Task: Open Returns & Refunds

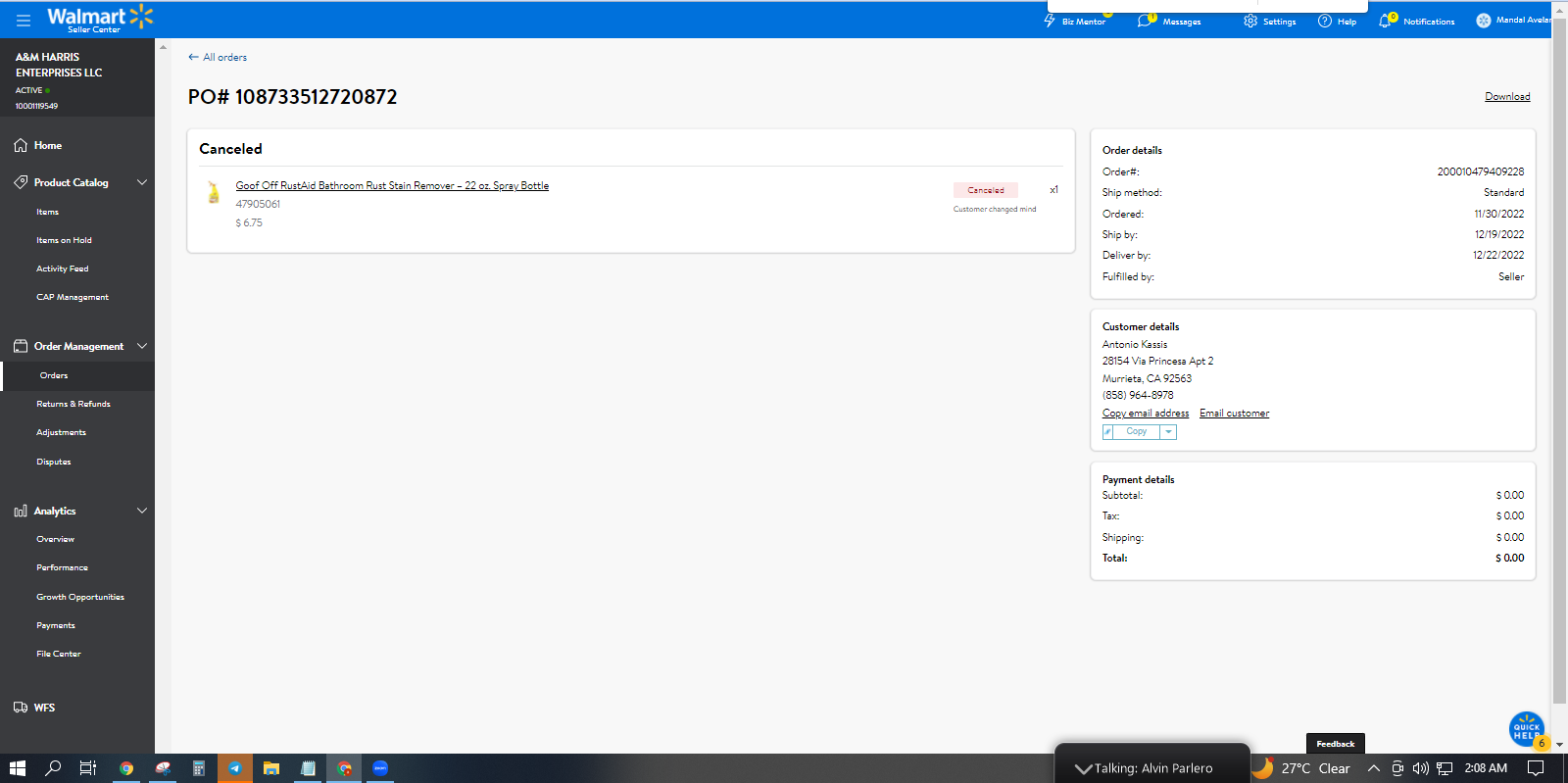Action: coord(73,404)
